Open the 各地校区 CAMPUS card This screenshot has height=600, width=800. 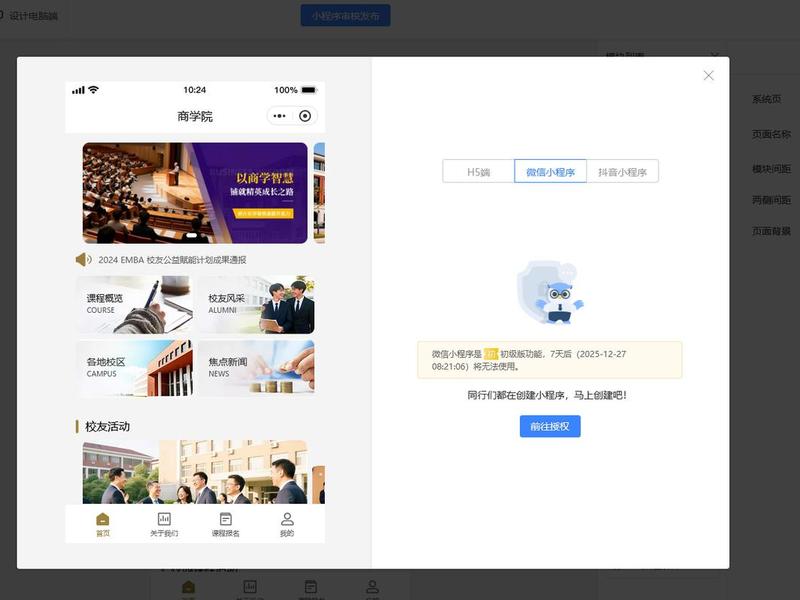[135, 368]
